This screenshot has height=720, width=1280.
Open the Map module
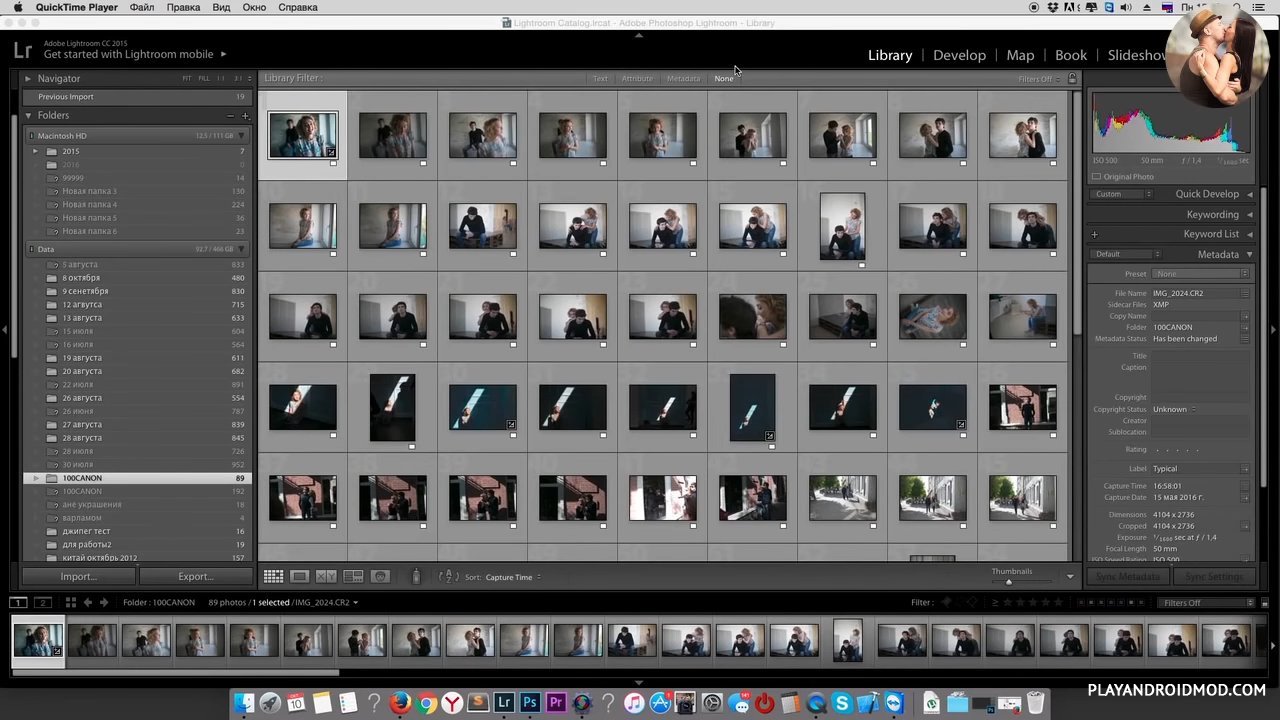(1020, 55)
